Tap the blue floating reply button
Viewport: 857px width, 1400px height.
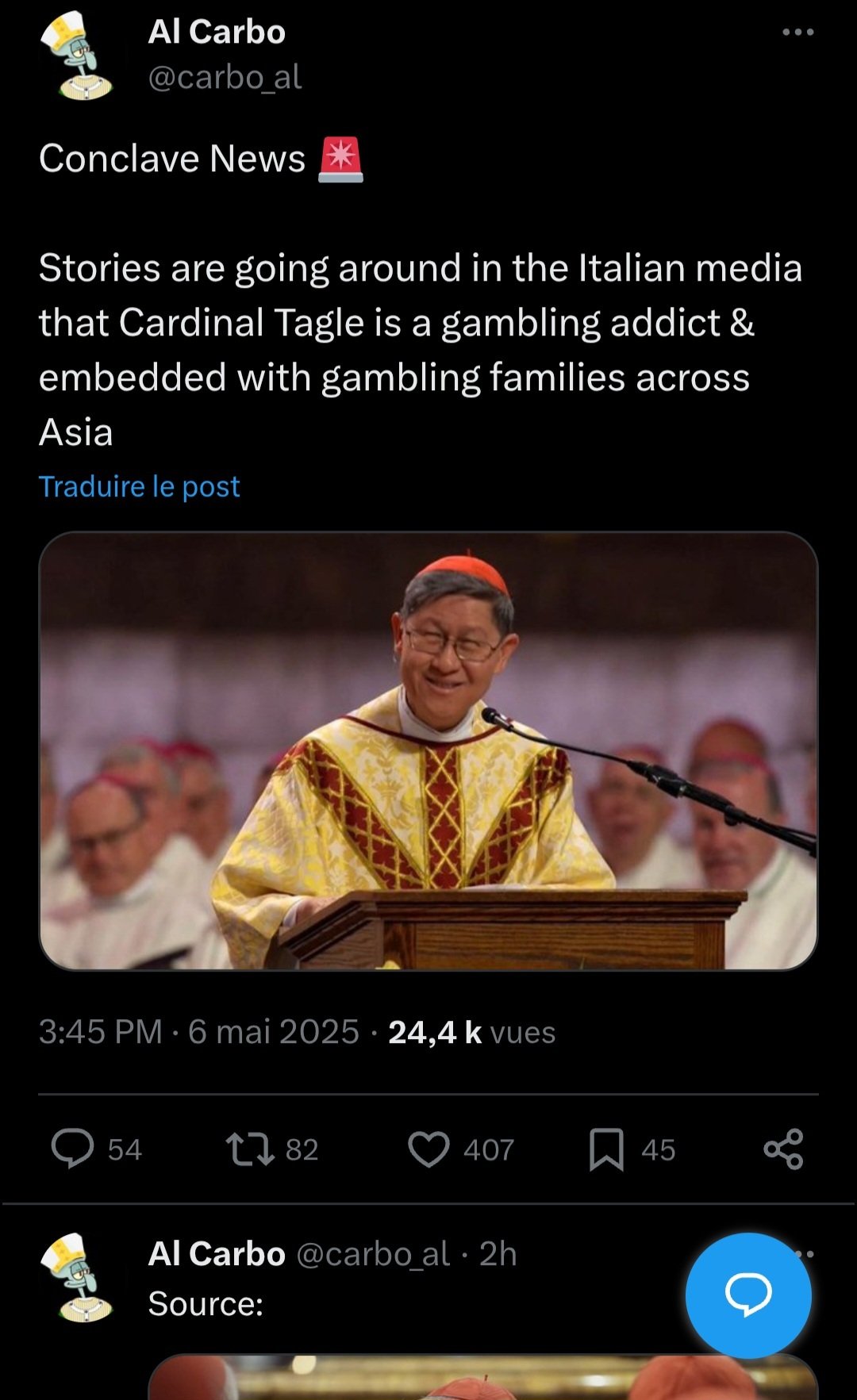tap(747, 1295)
